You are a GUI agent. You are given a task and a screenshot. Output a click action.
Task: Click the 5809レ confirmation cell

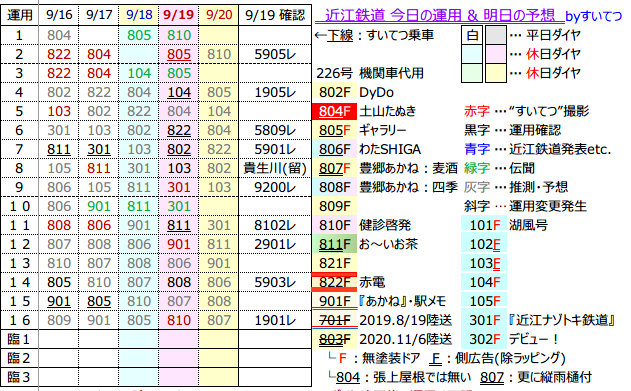[x=275, y=130]
